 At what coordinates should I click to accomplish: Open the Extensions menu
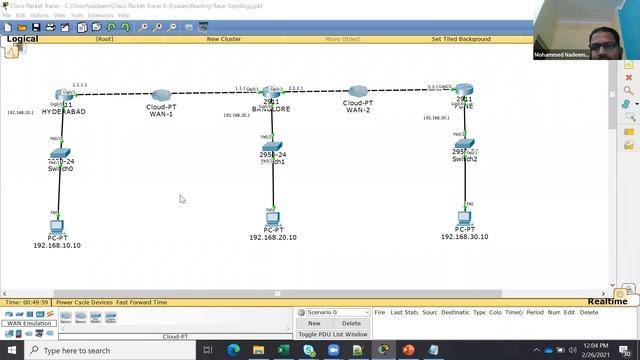[100, 16]
